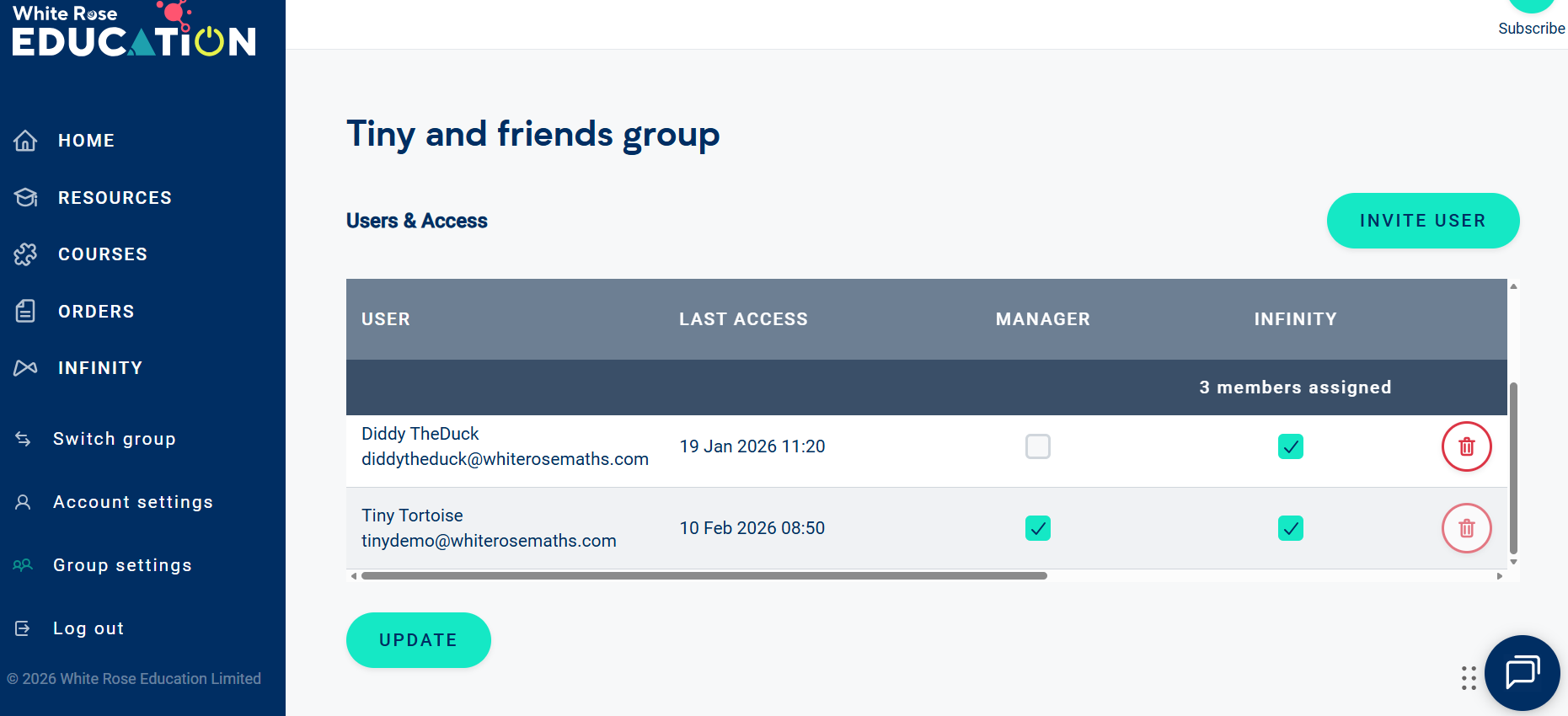Click the table's horizontal scrollbar
The height and width of the screenshot is (716, 1568).
point(704,576)
